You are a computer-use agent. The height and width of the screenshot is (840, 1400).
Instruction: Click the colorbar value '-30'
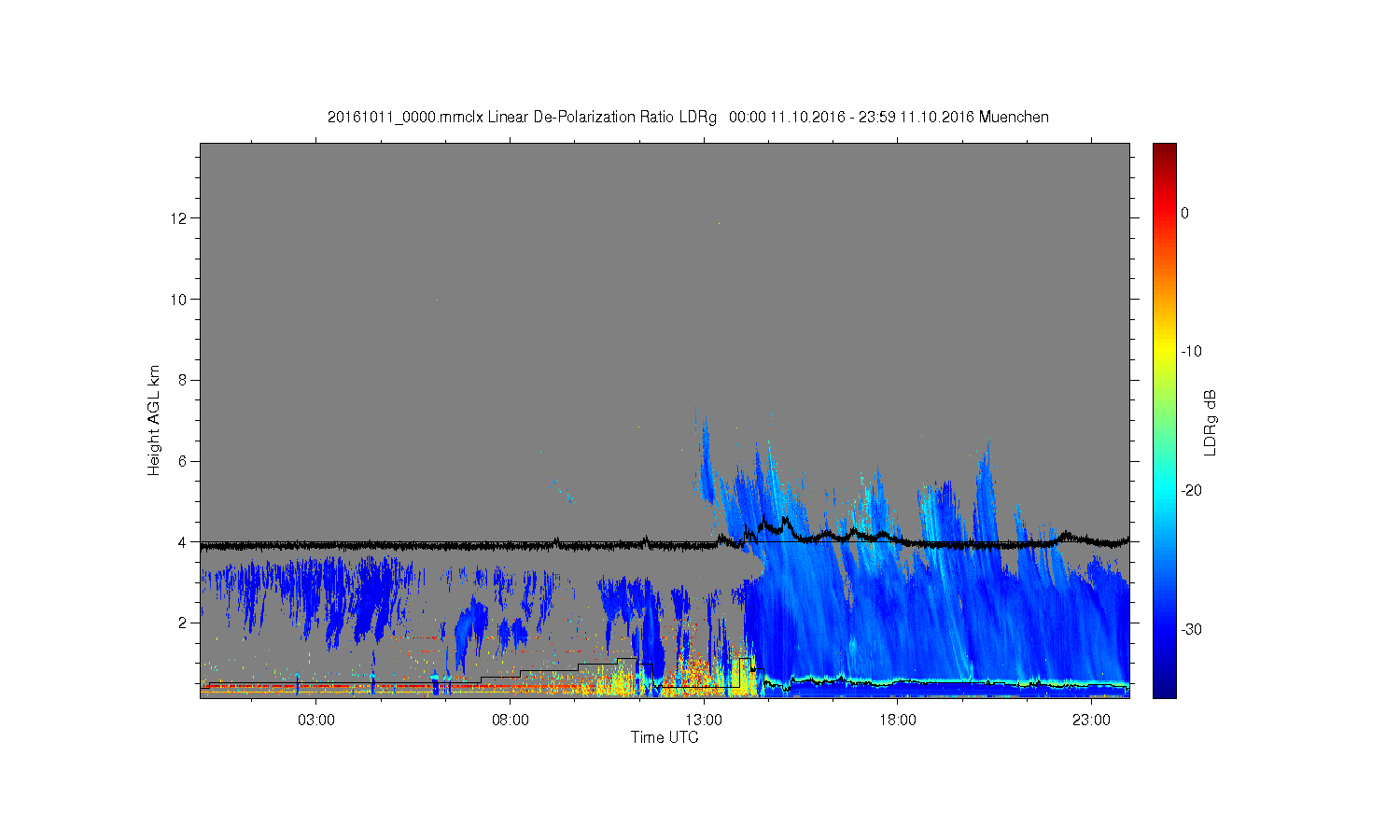click(x=1191, y=630)
